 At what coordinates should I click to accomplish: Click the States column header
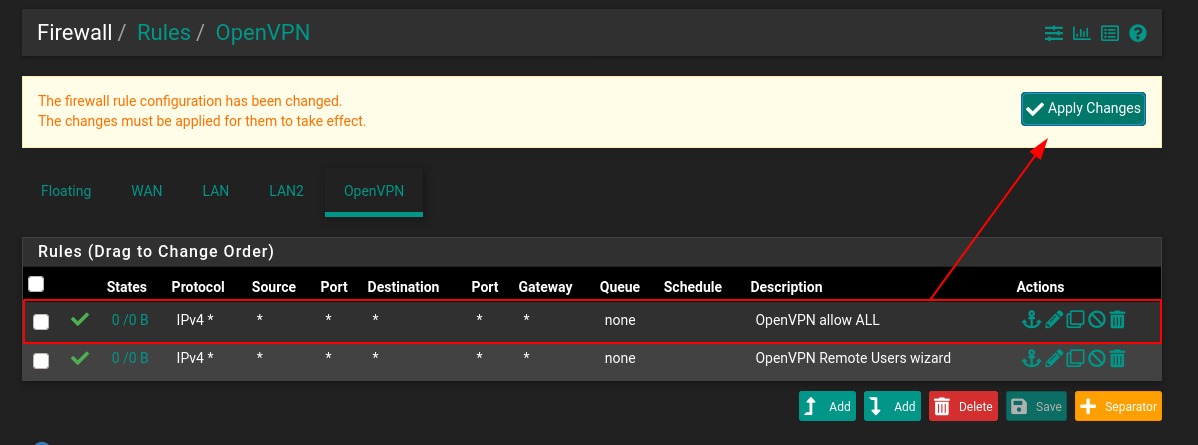127,287
